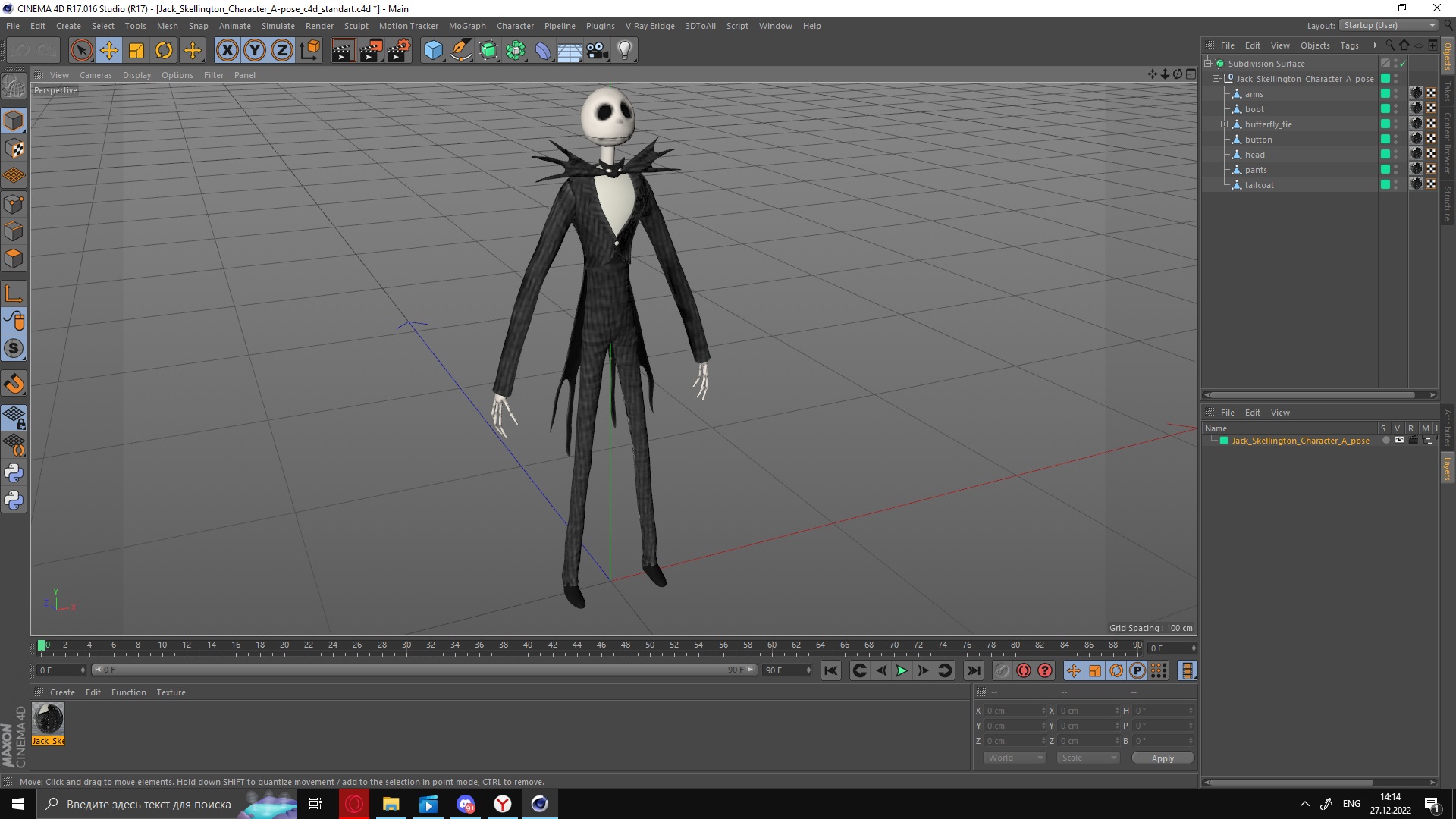The height and width of the screenshot is (819, 1456).
Task: Toggle Snap enable icon
Action: click(14, 384)
